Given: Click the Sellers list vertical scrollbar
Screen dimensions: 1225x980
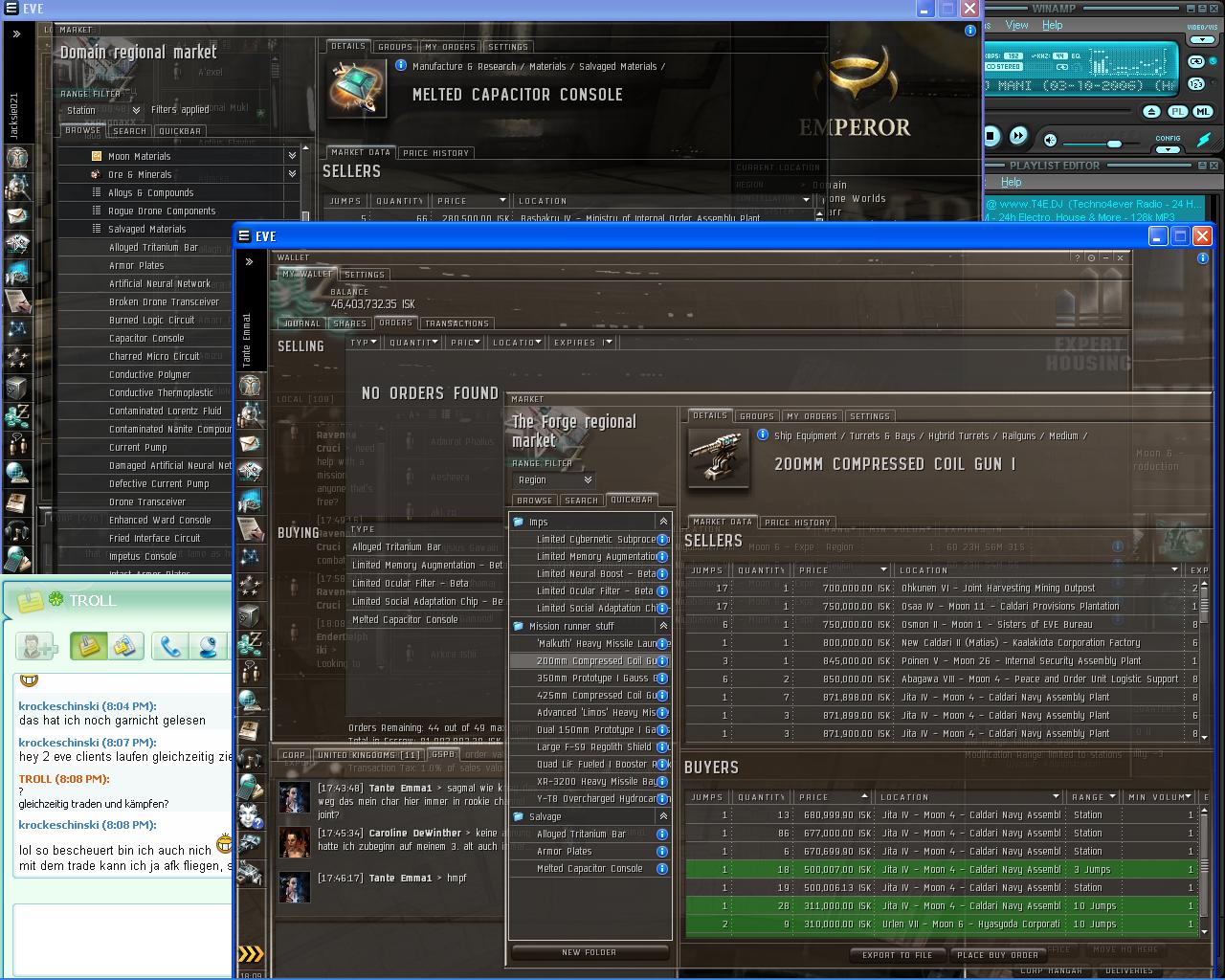Looking at the screenshot, I should click(x=1205, y=660).
